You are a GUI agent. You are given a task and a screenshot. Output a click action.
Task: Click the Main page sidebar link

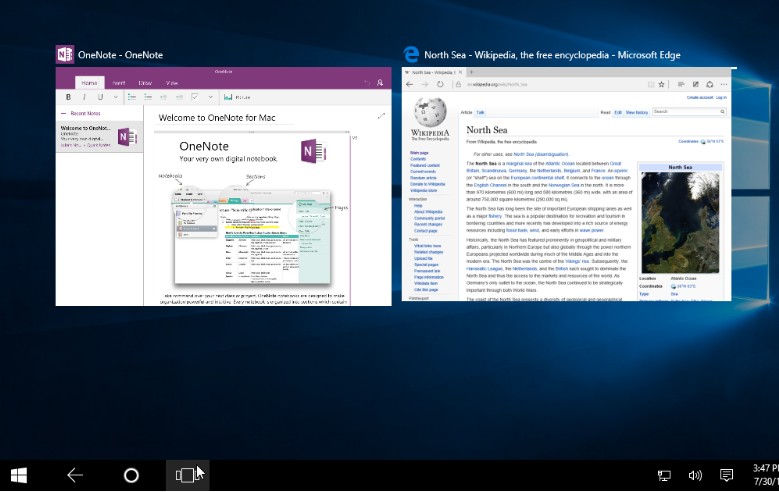[419, 153]
